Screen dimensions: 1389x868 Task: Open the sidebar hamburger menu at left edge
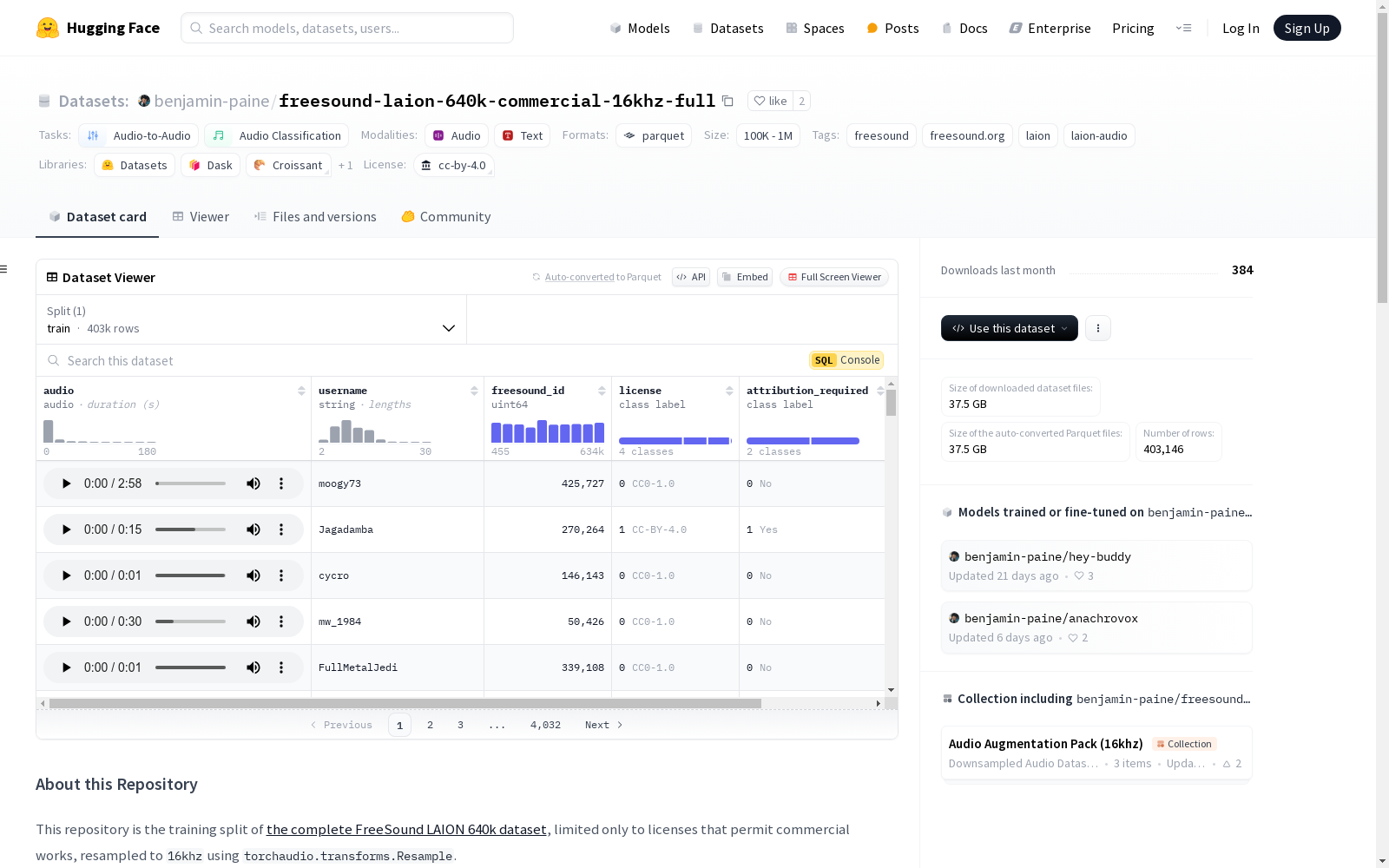tap(3, 269)
